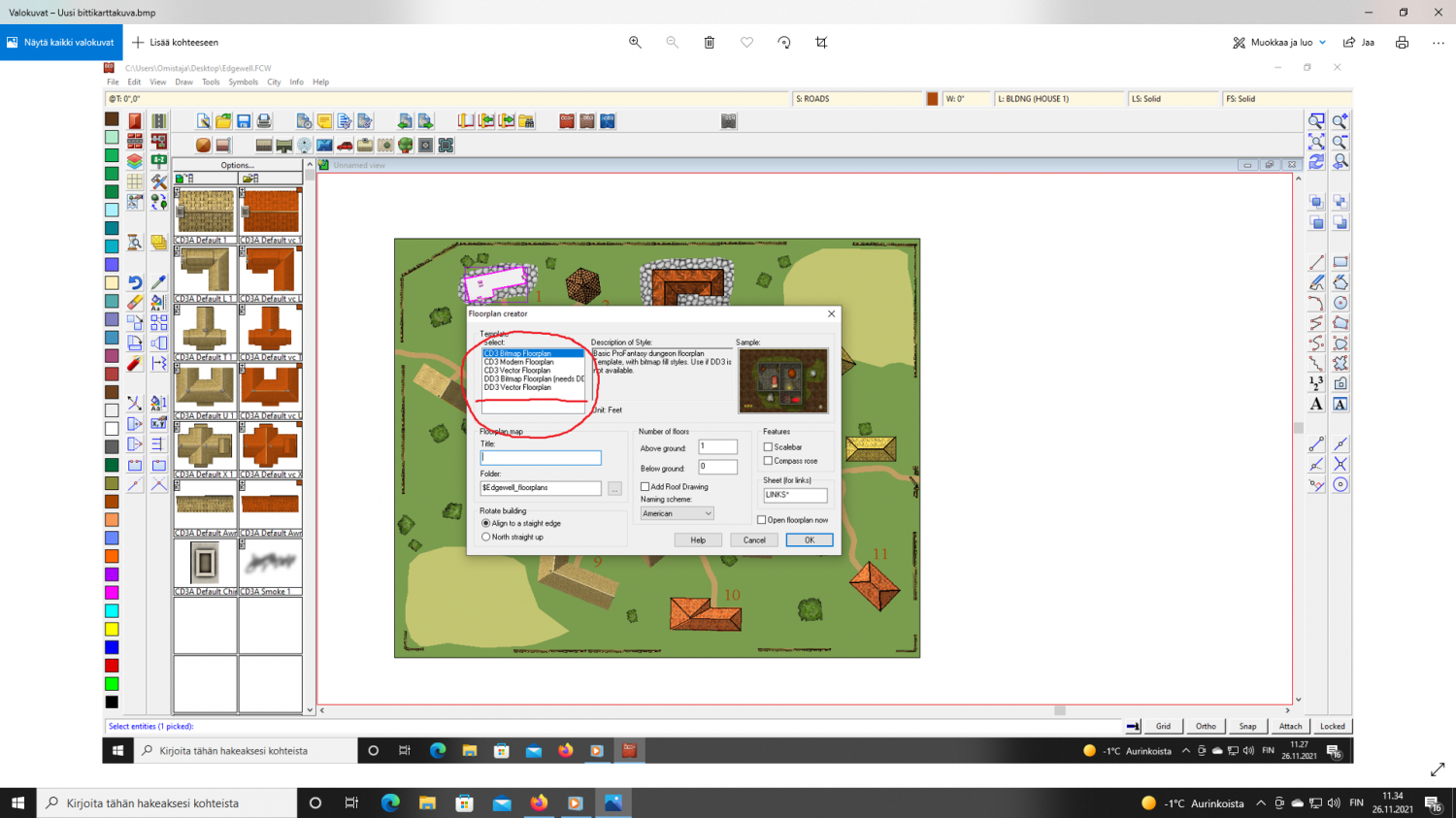Click Näytä kaikki valokuvat button

point(61,43)
